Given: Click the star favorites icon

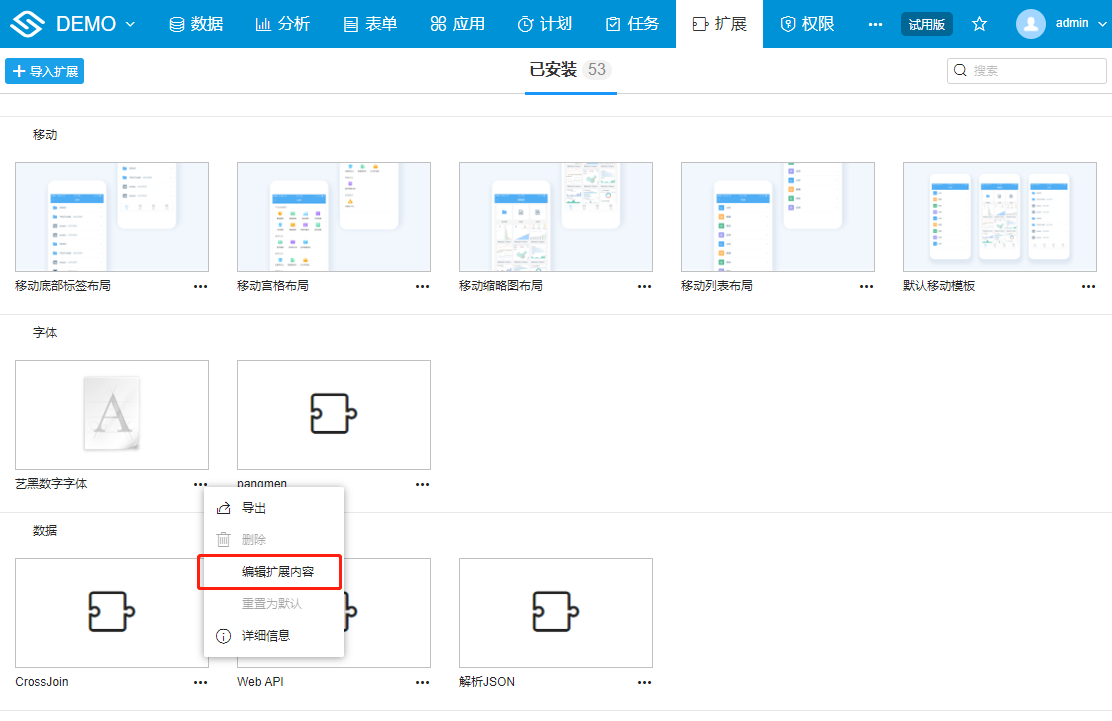Looking at the screenshot, I should 980,24.
